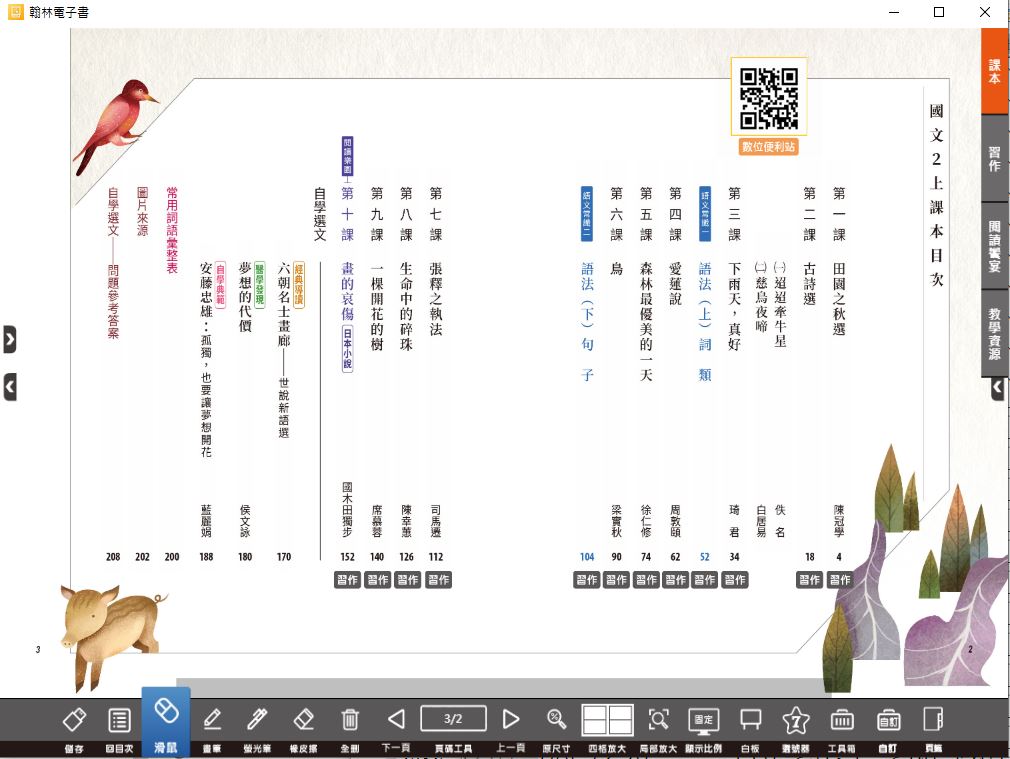The width and height of the screenshot is (1010, 759).
Task: Open lesson title 畫的哀傷
Action: [347, 291]
